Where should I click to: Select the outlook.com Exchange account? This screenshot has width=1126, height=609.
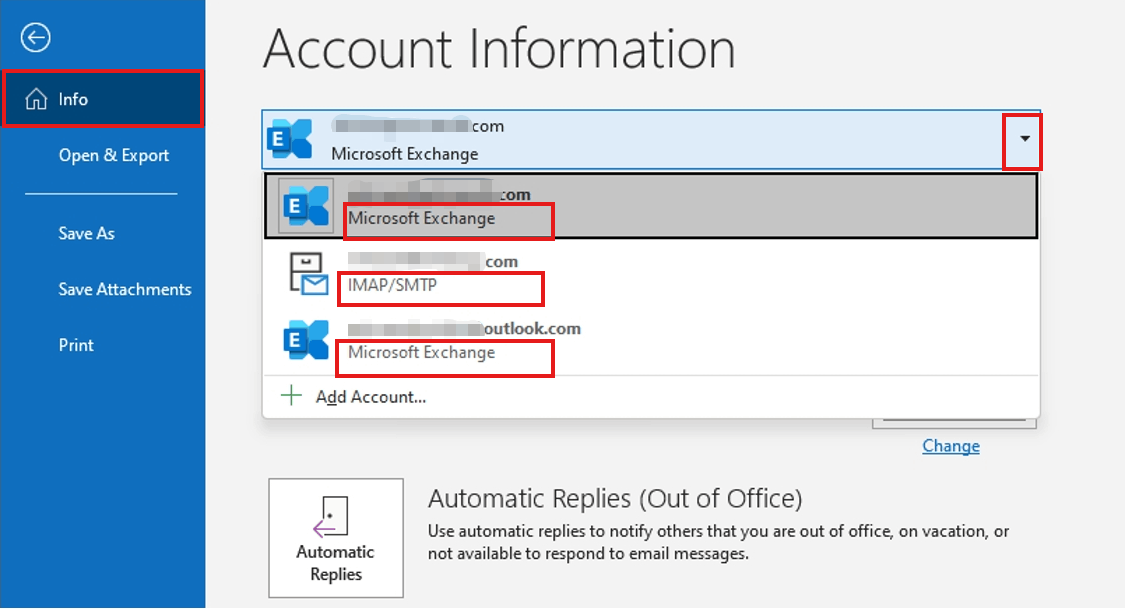[651, 340]
